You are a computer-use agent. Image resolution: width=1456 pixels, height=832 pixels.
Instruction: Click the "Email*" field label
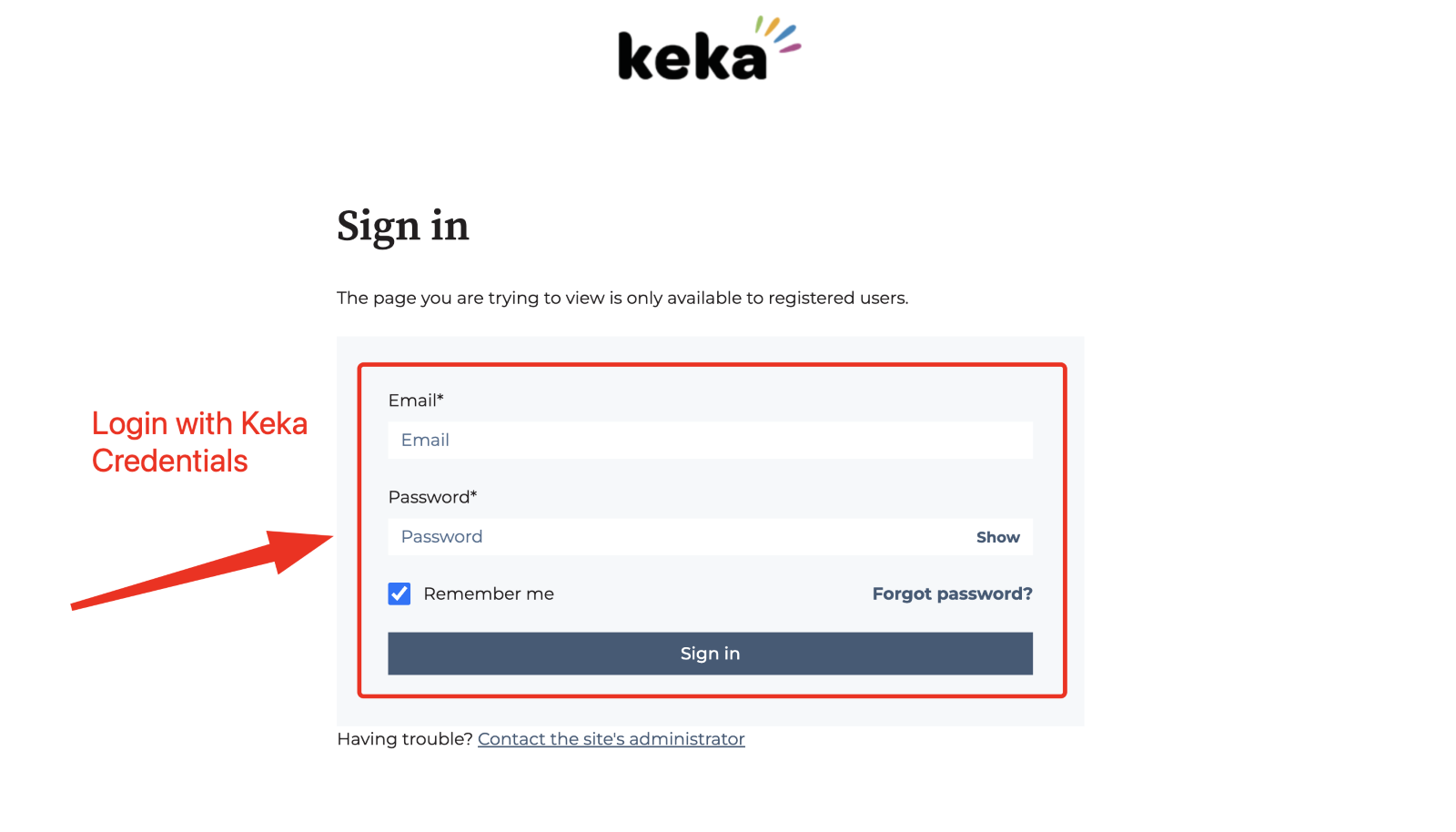pyautogui.click(x=412, y=401)
